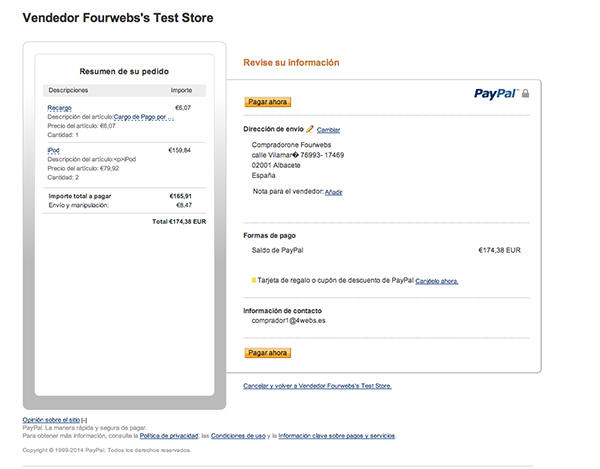Click the Nota para el vendedor label
Image resolution: width=600 pixels, height=469 pixels.
[288, 191]
